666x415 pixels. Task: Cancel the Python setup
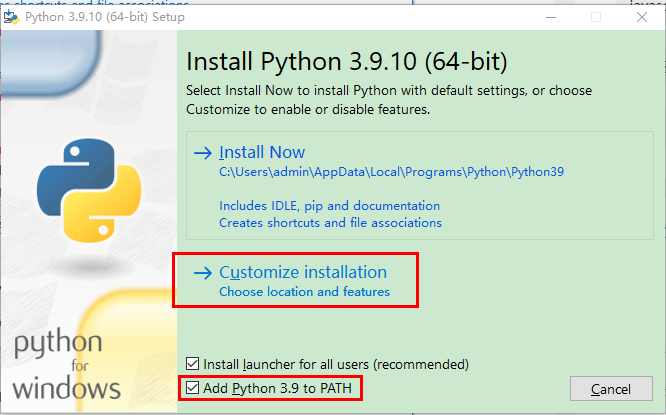point(611,389)
